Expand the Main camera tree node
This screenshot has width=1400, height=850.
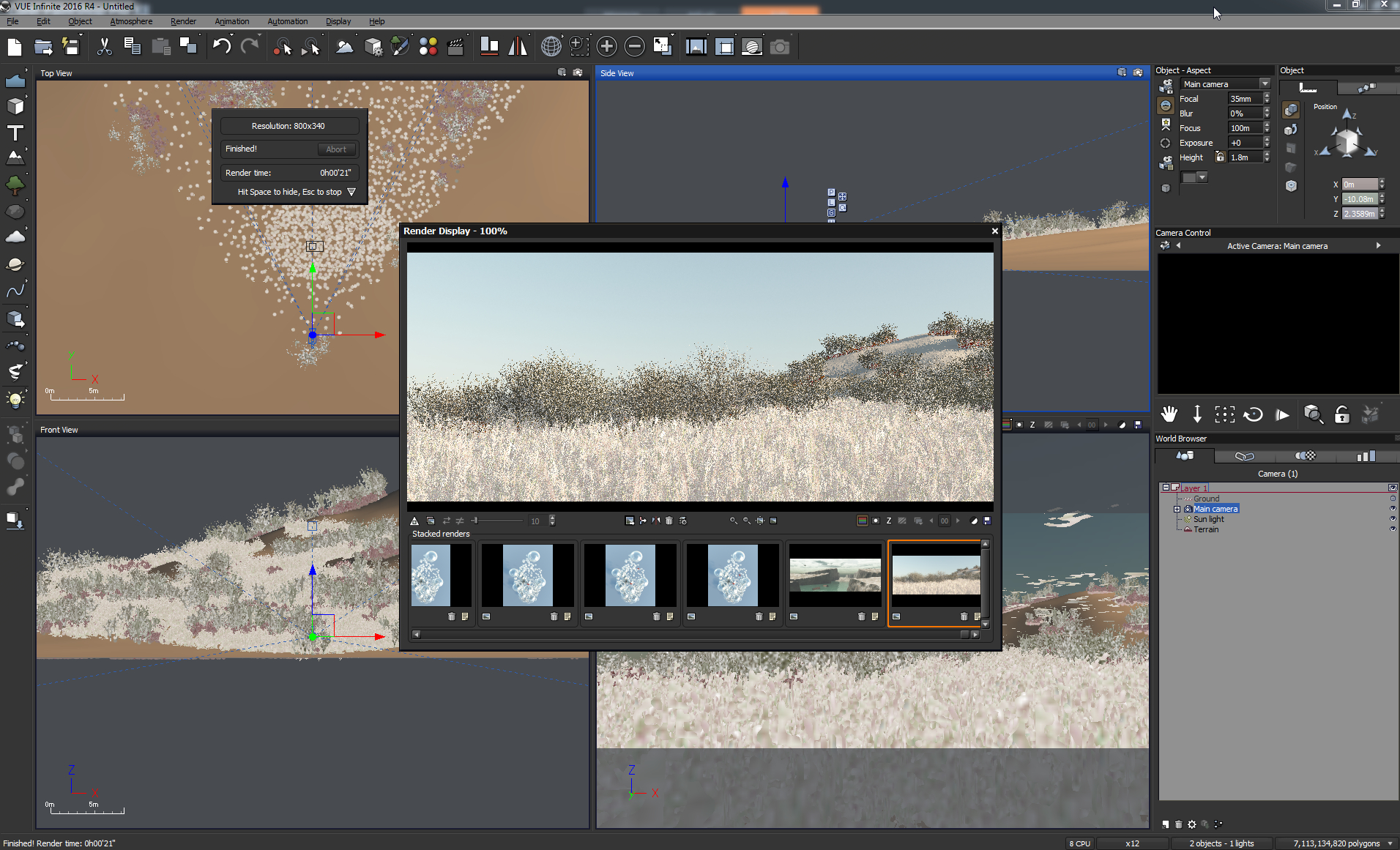tap(1177, 509)
